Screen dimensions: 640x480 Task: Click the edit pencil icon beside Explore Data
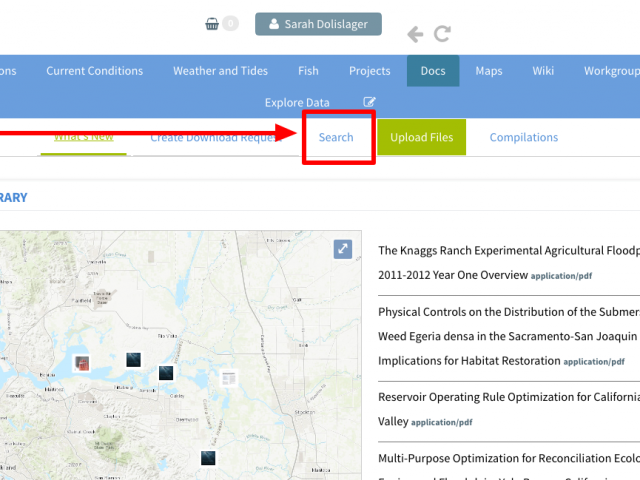tap(369, 102)
